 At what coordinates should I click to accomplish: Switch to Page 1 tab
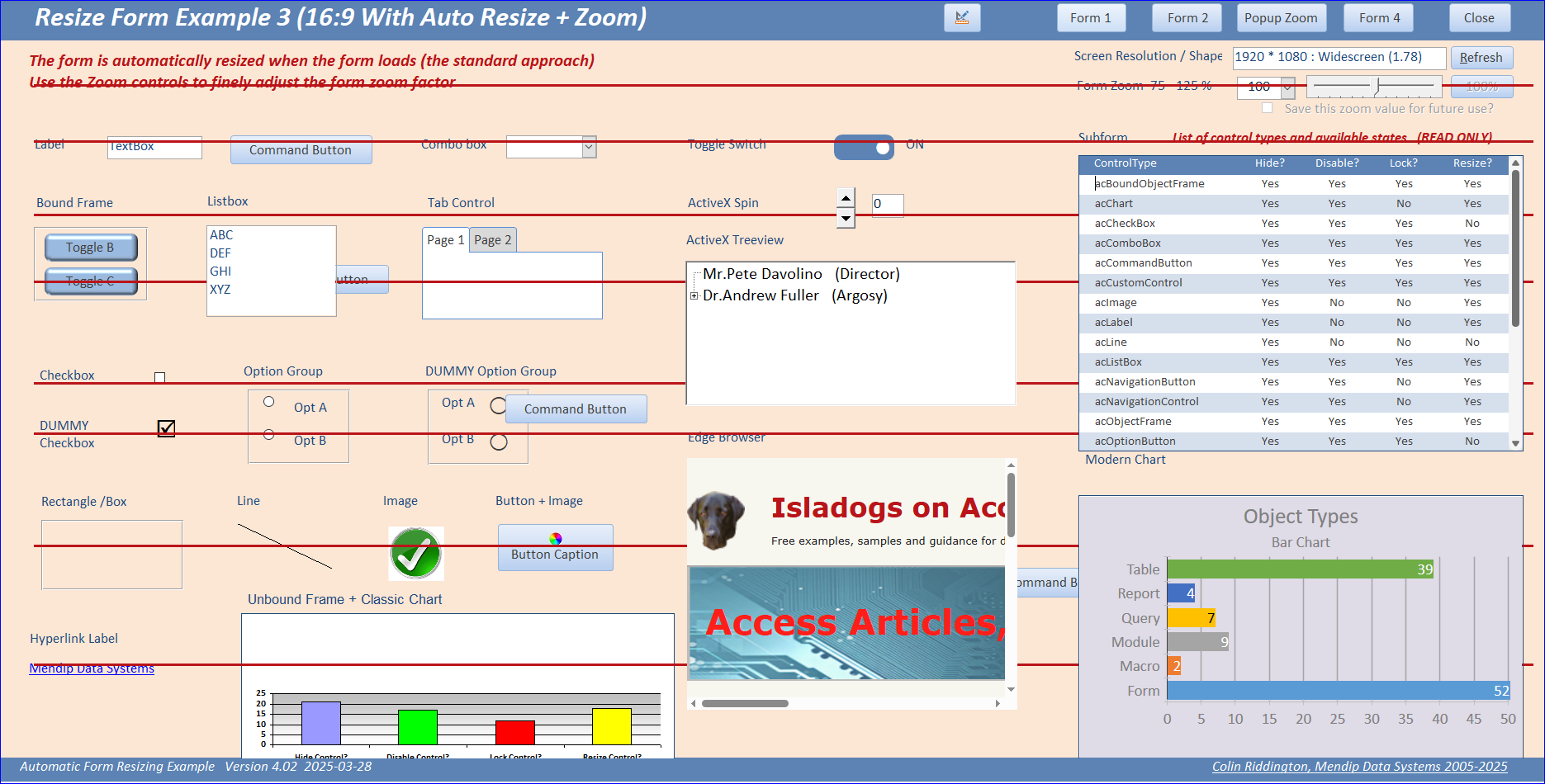(x=446, y=240)
